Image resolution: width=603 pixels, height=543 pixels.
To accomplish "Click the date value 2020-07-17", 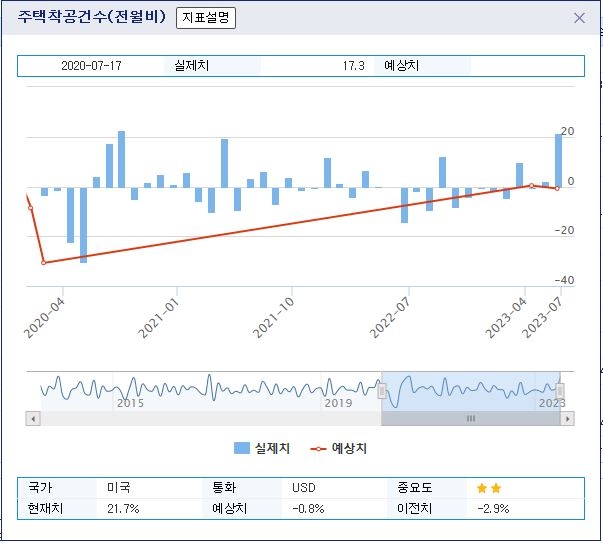I will (x=91, y=66).
